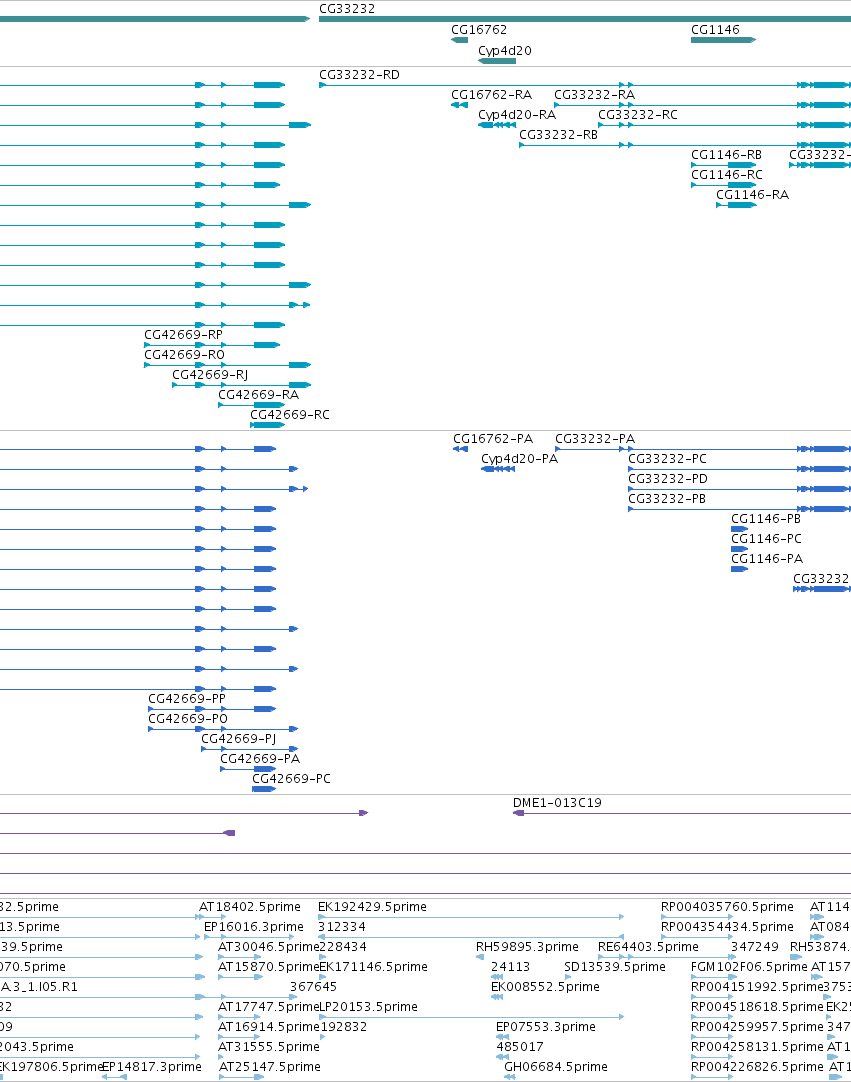
Task: Select transcript CG33232-RC
Action: click(x=637, y=115)
